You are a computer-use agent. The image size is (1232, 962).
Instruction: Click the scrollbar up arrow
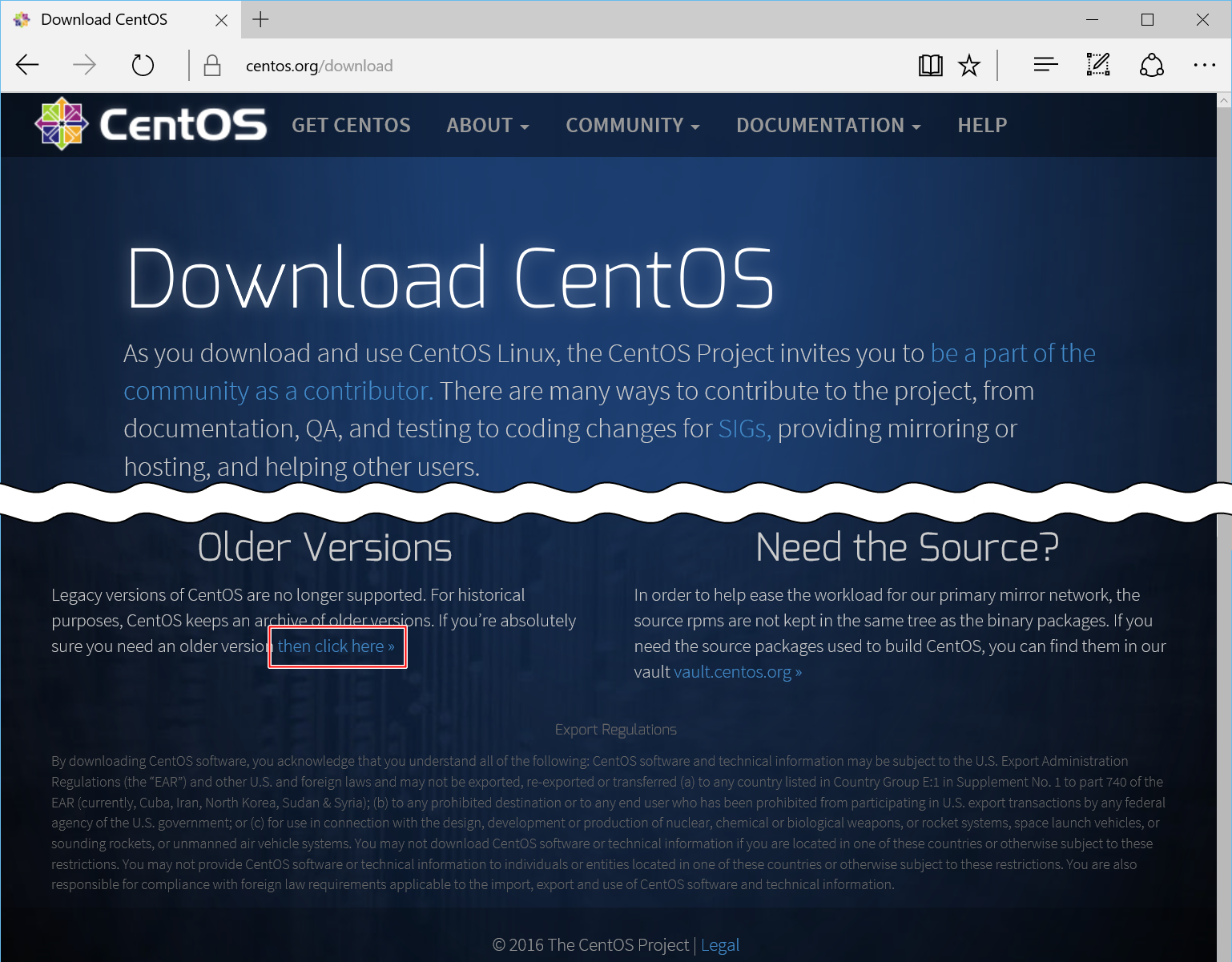[x=1224, y=100]
